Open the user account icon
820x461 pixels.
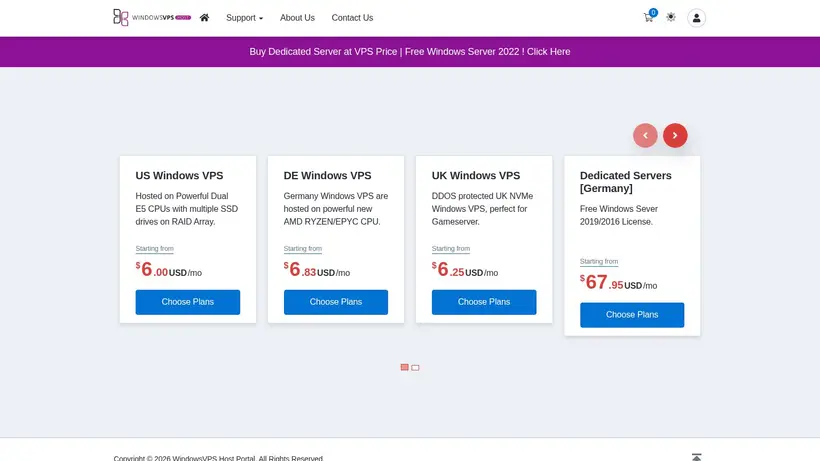(x=696, y=18)
